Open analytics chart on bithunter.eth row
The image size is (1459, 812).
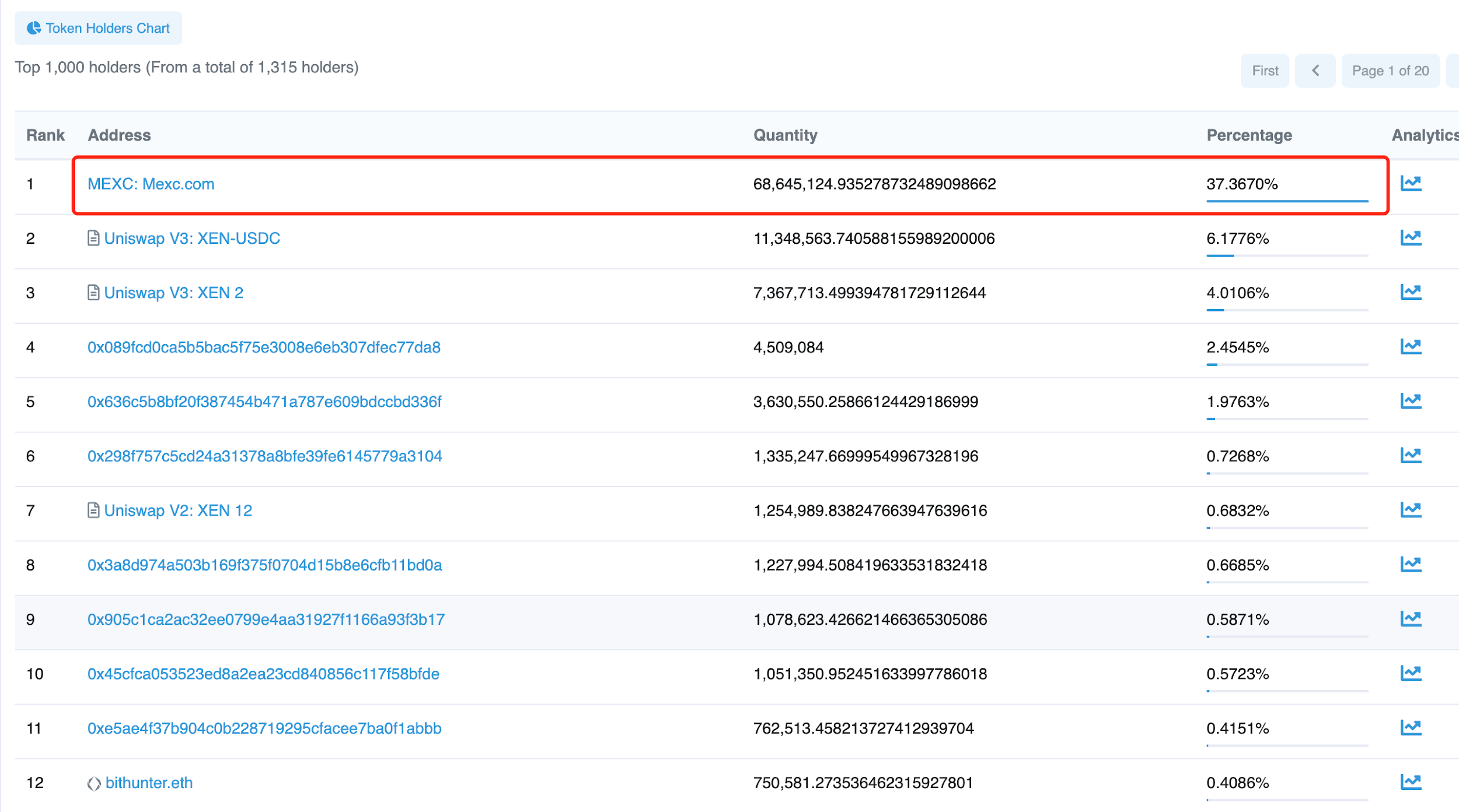[x=1412, y=782]
